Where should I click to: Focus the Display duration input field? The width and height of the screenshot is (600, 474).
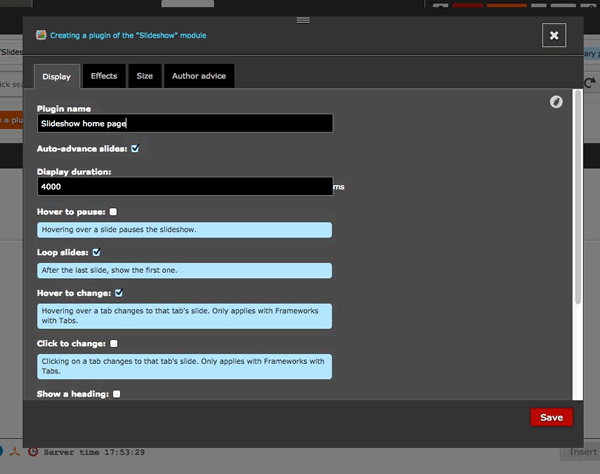tap(185, 186)
